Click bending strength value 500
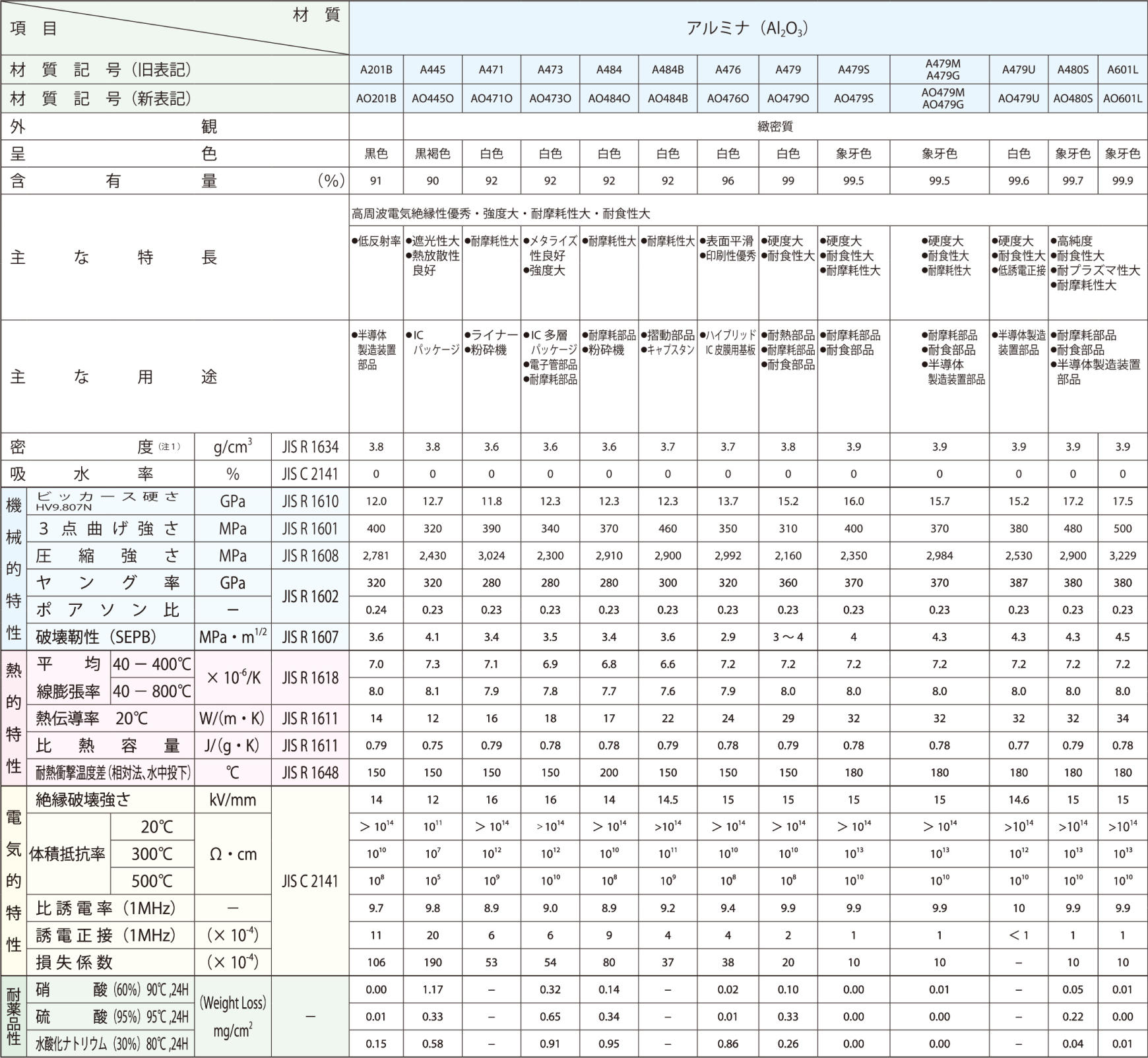Screen dimensions: 1148x1058 1123,528
